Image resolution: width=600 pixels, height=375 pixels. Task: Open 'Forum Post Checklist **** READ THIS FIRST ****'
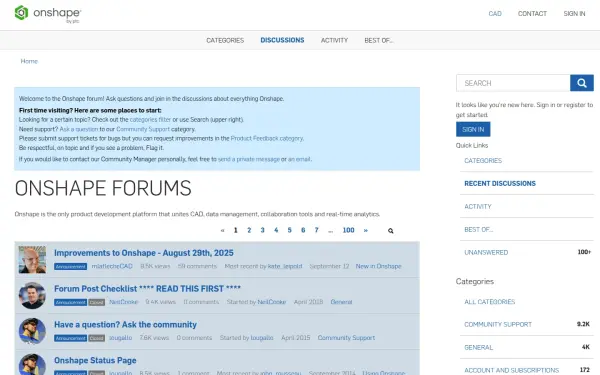(x=147, y=289)
